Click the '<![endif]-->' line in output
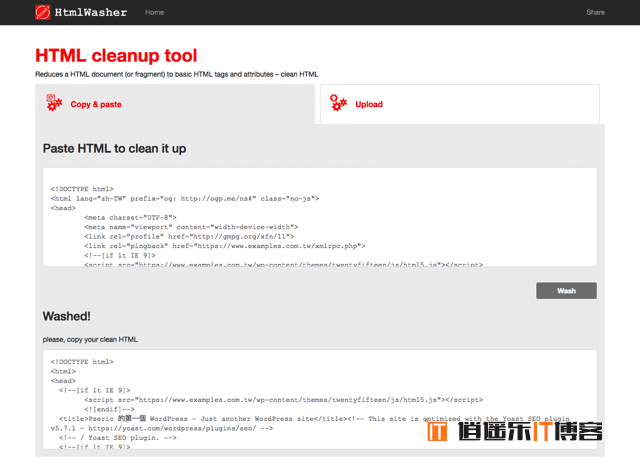The image size is (640, 465). 109,409
